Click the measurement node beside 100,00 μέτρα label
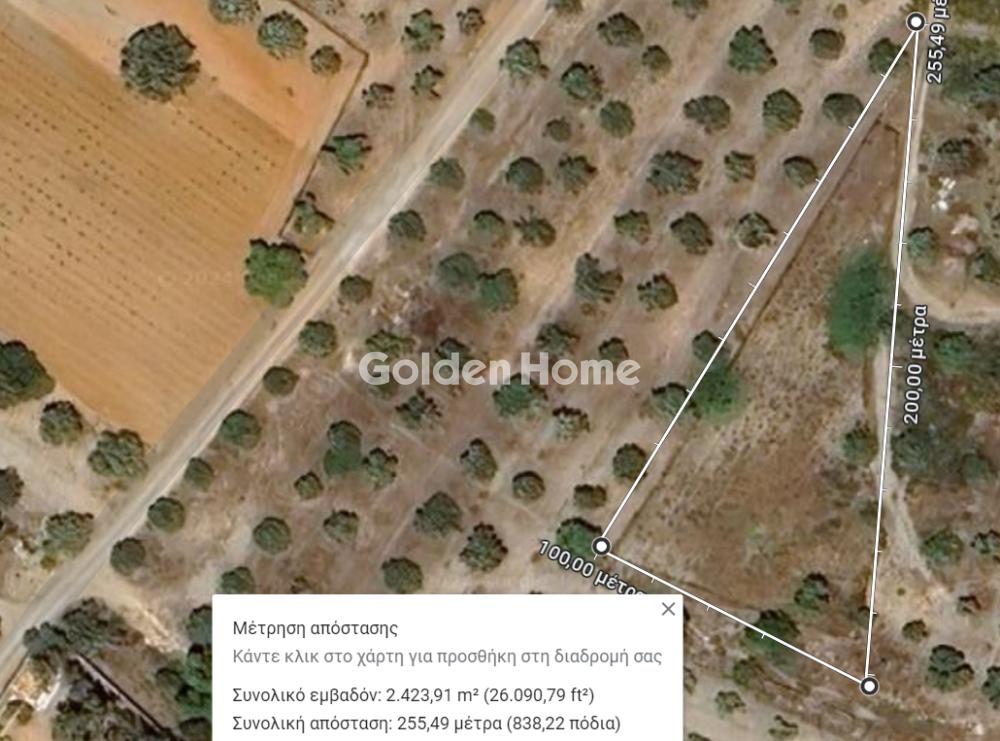1000x741 pixels. pyautogui.click(x=601, y=547)
